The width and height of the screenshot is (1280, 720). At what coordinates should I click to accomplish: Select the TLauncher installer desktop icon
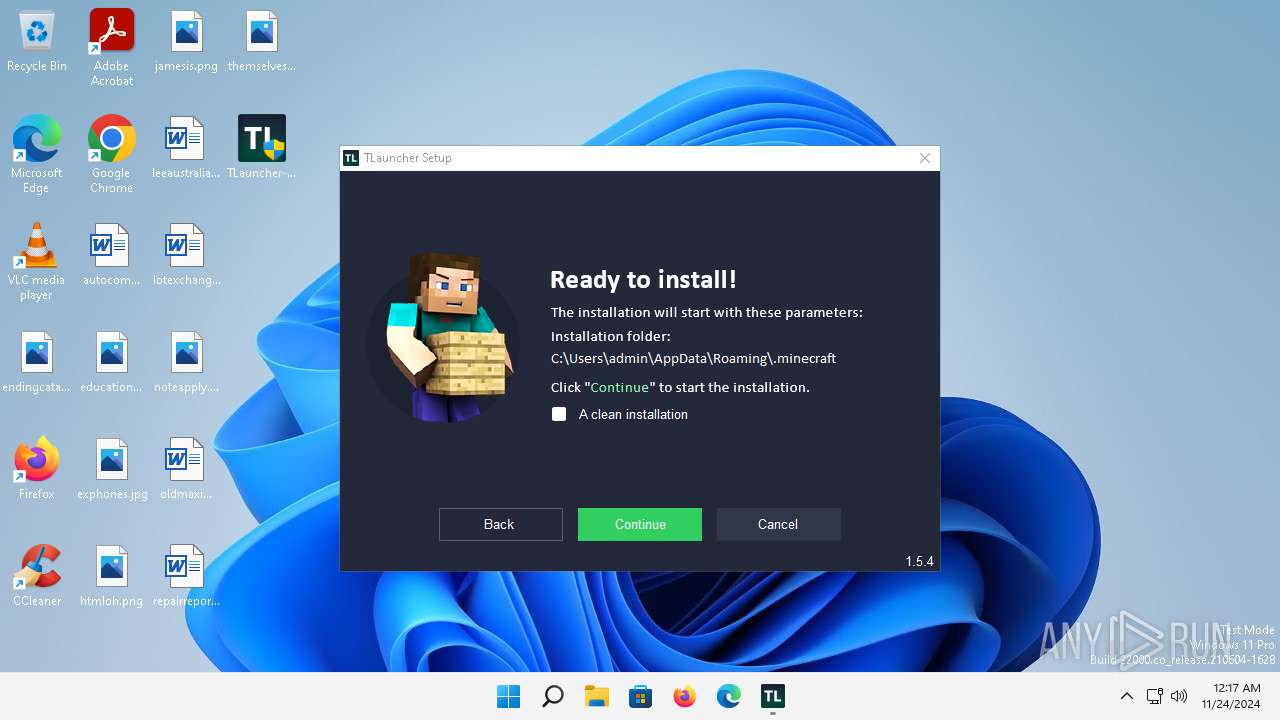click(x=262, y=148)
